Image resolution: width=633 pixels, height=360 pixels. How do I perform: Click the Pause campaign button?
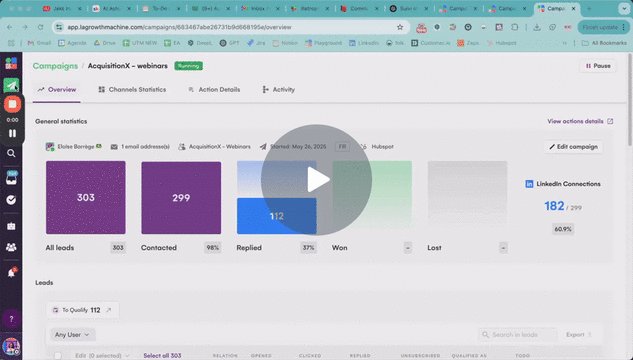[x=598, y=66]
